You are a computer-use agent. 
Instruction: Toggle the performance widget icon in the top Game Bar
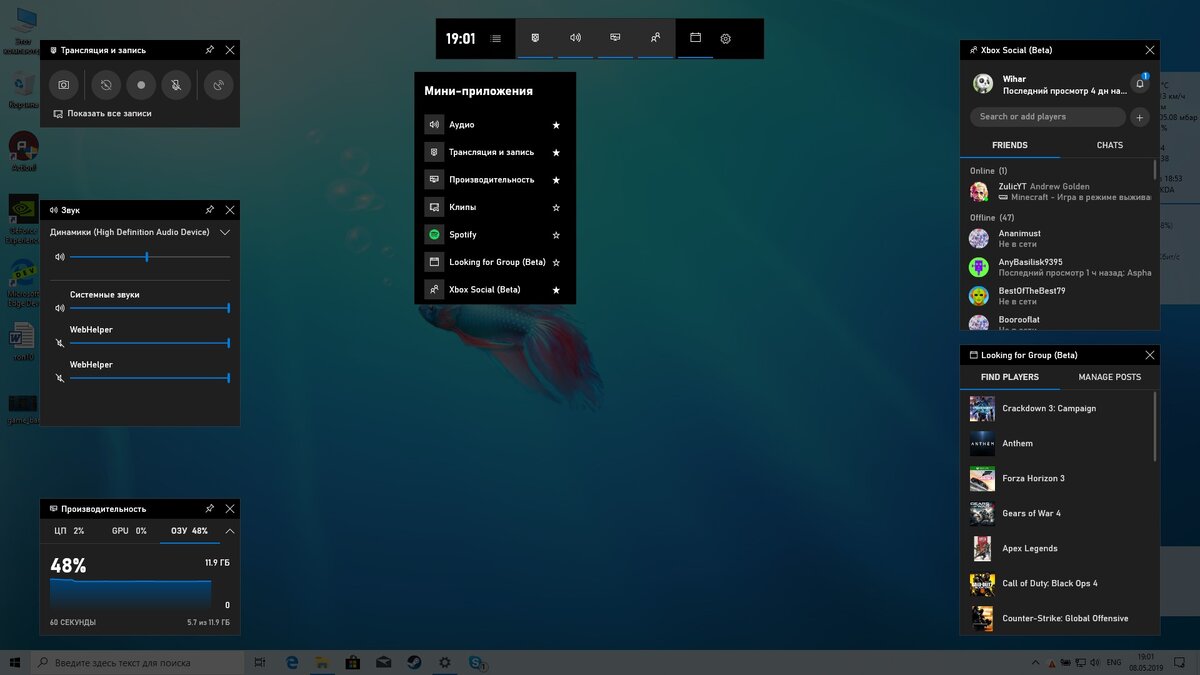tap(615, 38)
